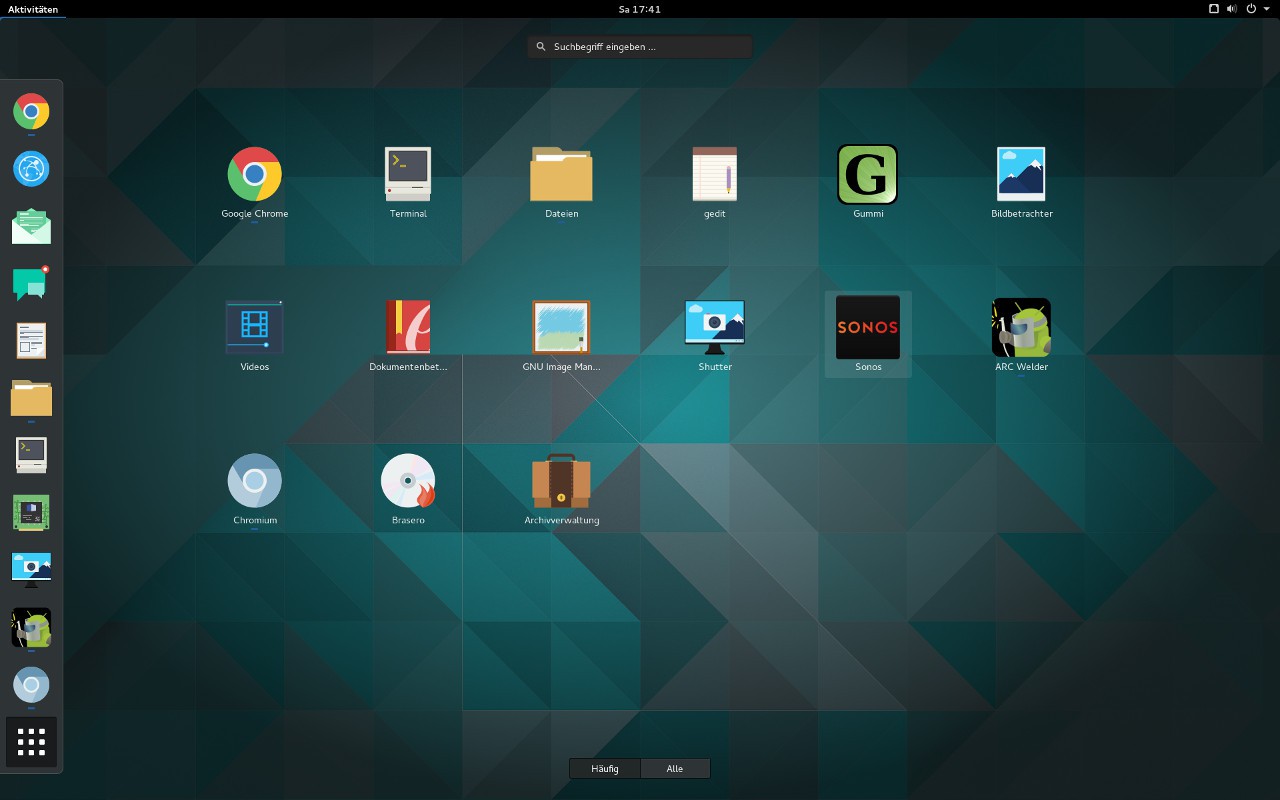Toggle the Show Applications grid button
1280x800 pixels.
pyautogui.click(x=31, y=742)
